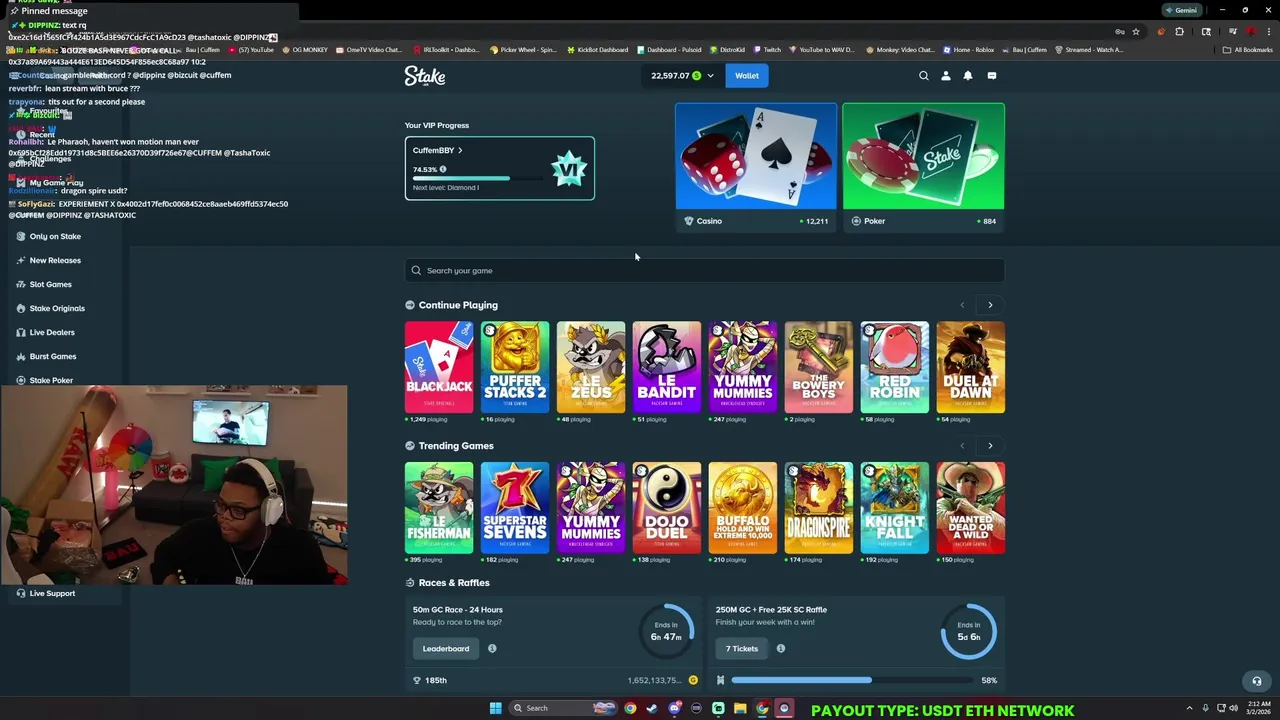Select Only on Stake in sidebar
Image resolution: width=1280 pixels, height=720 pixels.
pos(55,236)
